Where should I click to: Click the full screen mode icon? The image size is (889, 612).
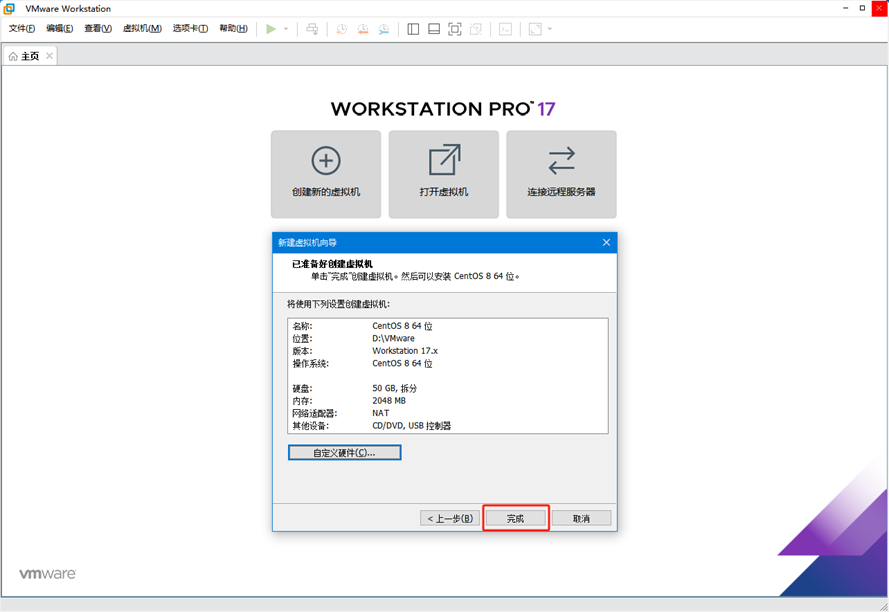tap(455, 29)
